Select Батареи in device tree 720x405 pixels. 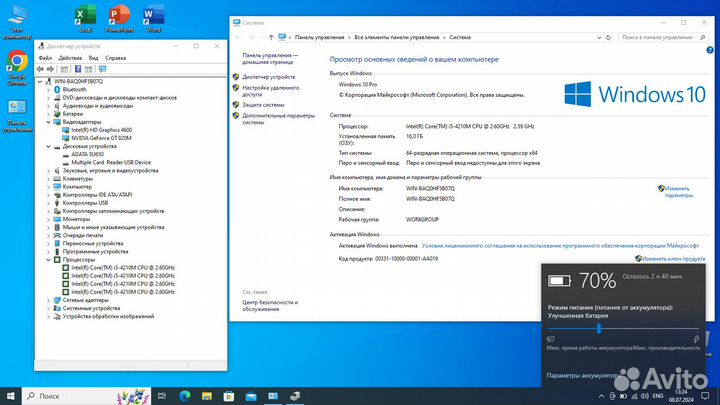coord(73,114)
